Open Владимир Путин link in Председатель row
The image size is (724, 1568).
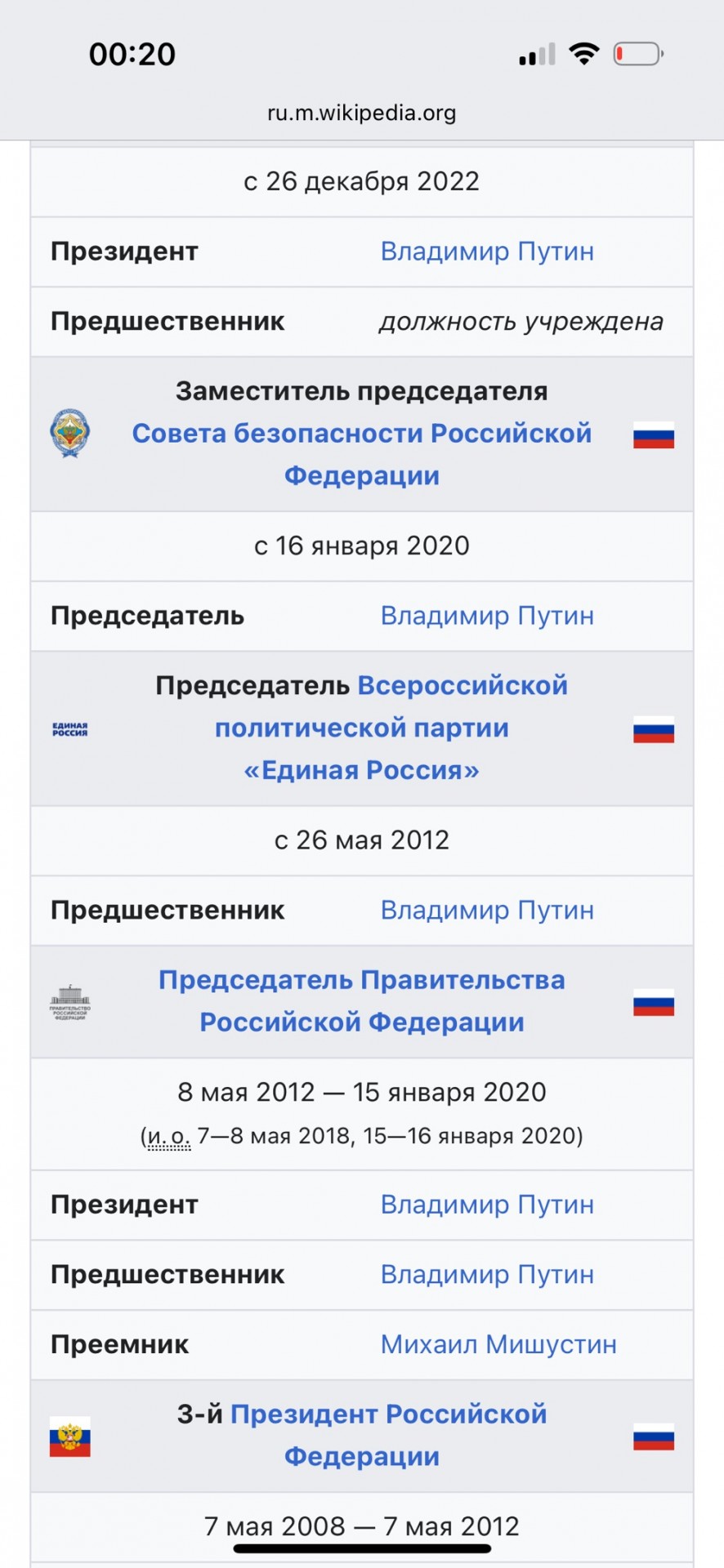point(487,616)
